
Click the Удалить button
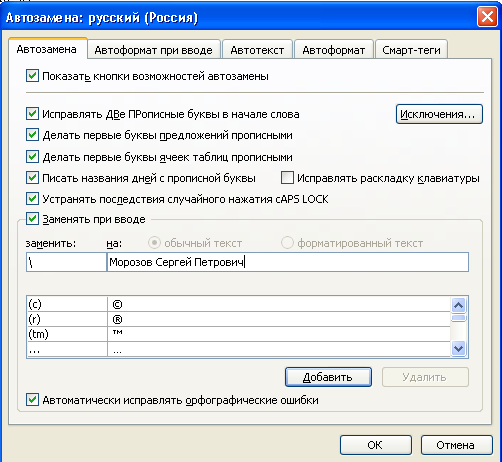point(425,377)
